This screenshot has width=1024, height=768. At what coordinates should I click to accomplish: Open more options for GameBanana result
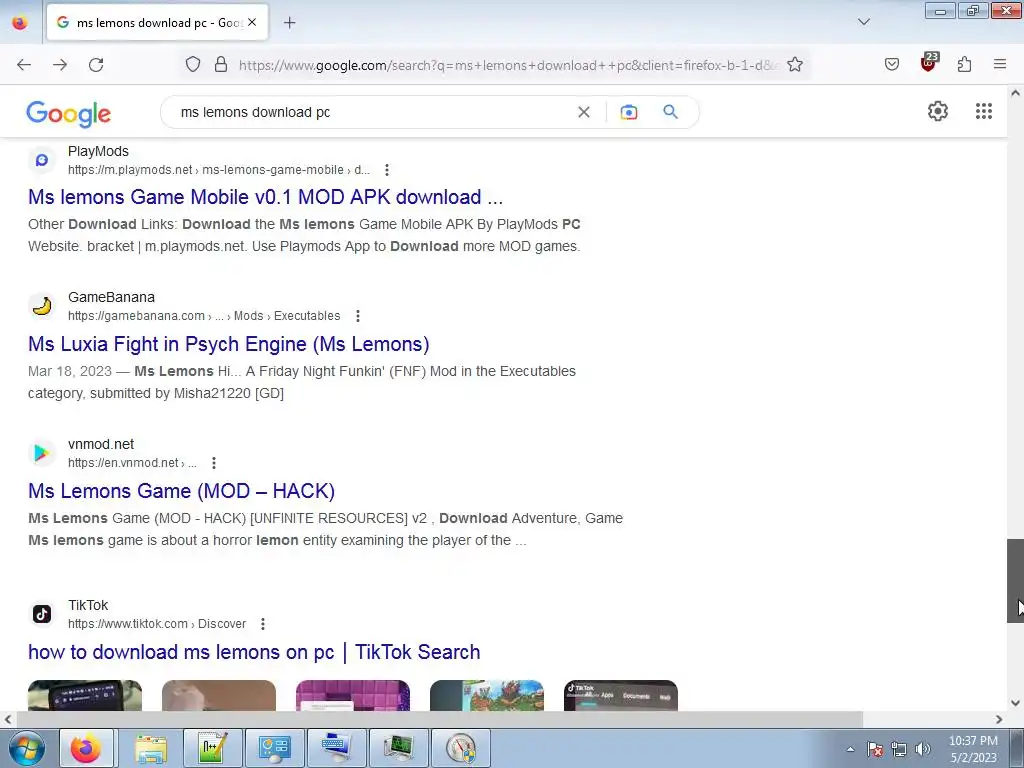358,316
